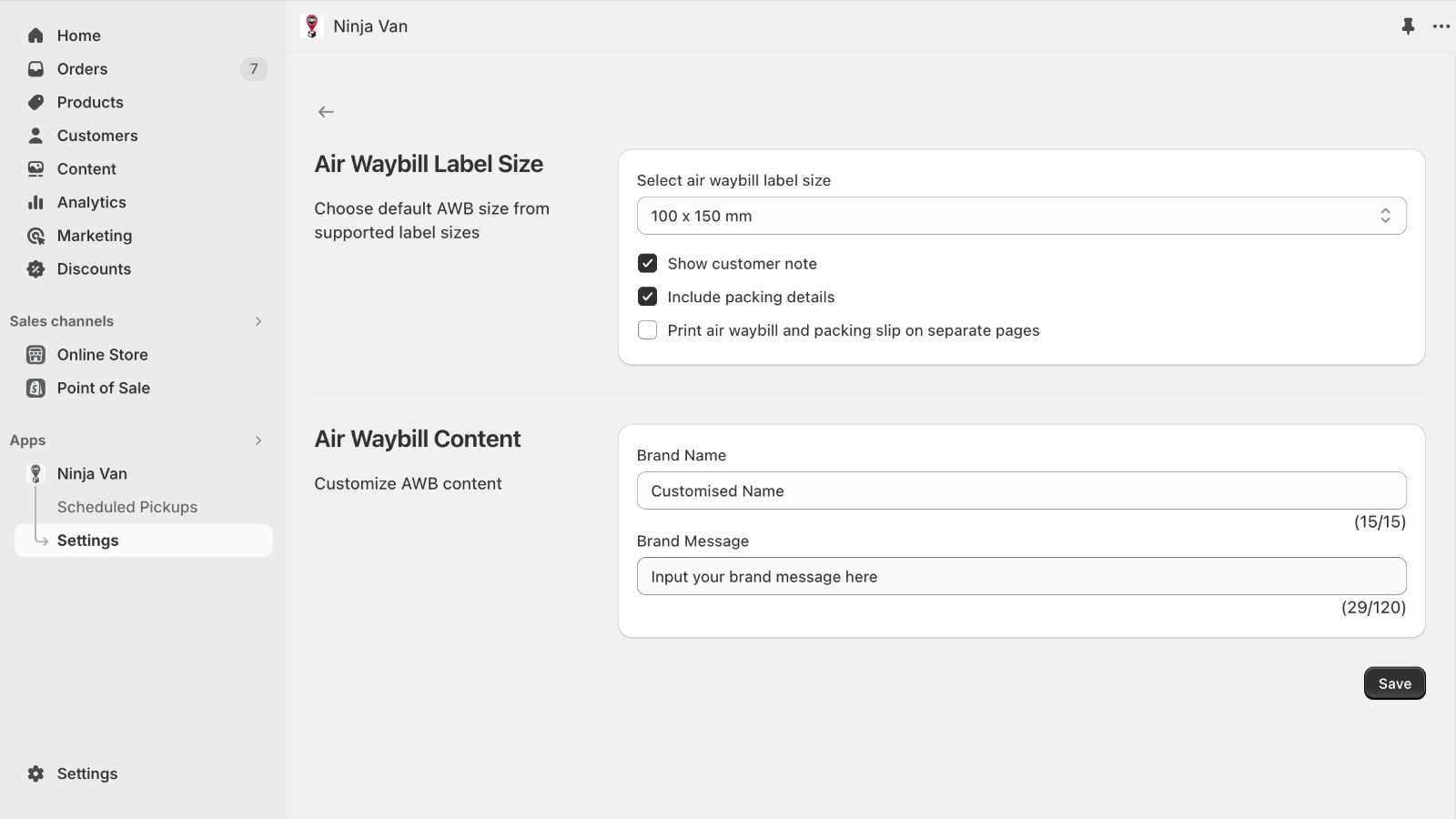Screen dimensions: 1456x819
Task: Open Online Store from Sales channels
Action: [102, 354]
